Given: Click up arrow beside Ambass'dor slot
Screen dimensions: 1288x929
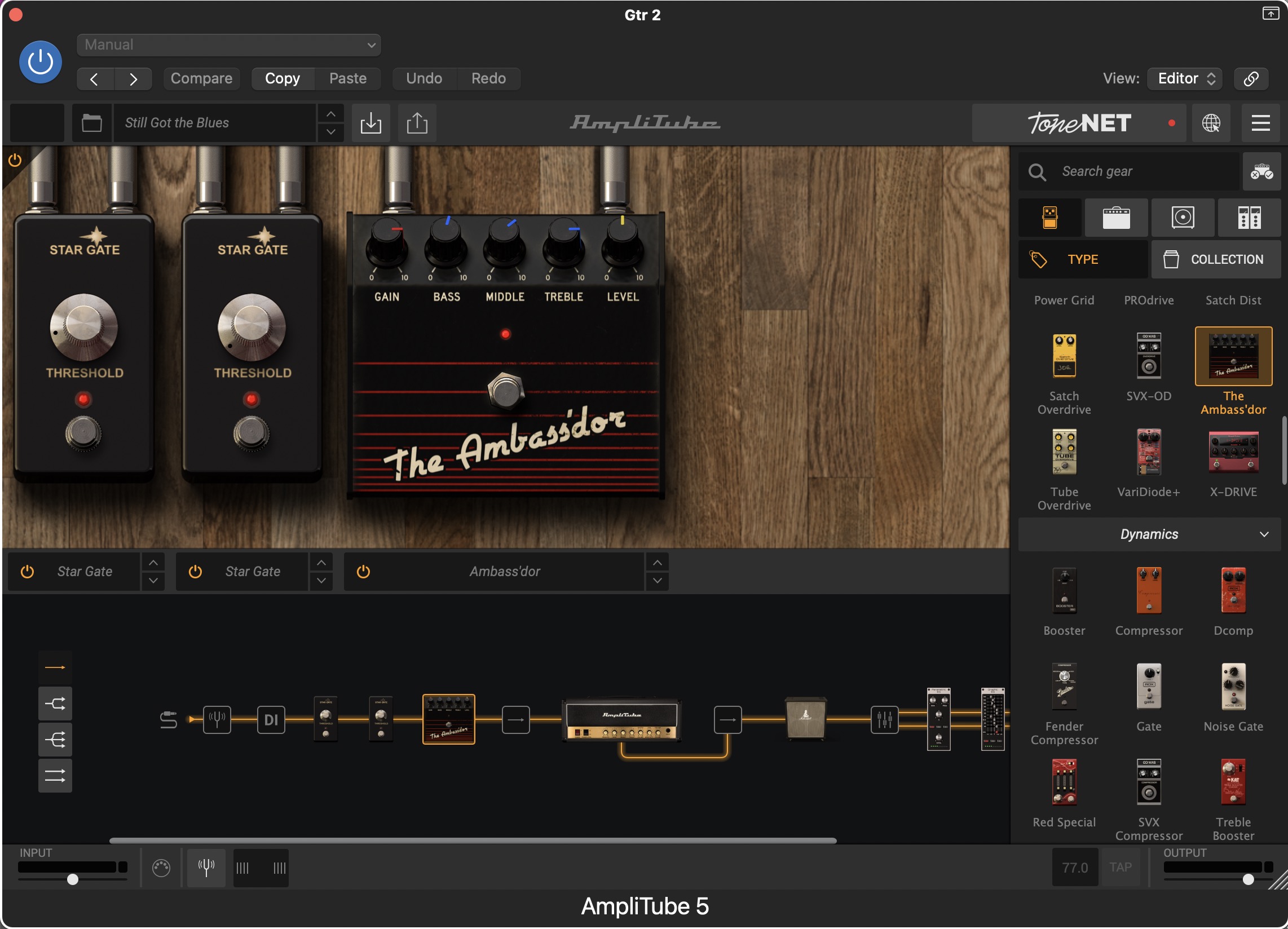Looking at the screenshot, I should pyautogui.click(x=657, y=563).
